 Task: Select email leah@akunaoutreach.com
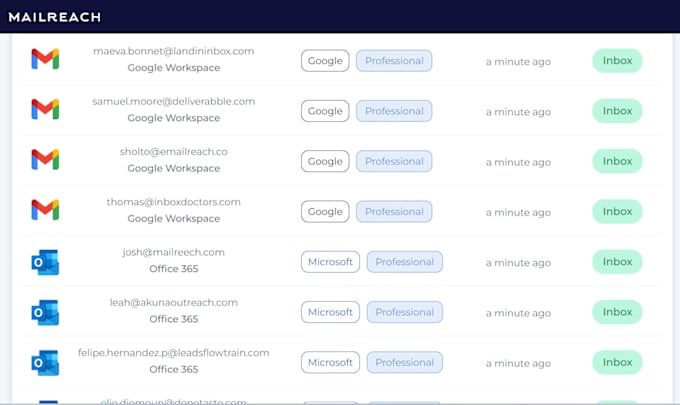coord(173,303)
